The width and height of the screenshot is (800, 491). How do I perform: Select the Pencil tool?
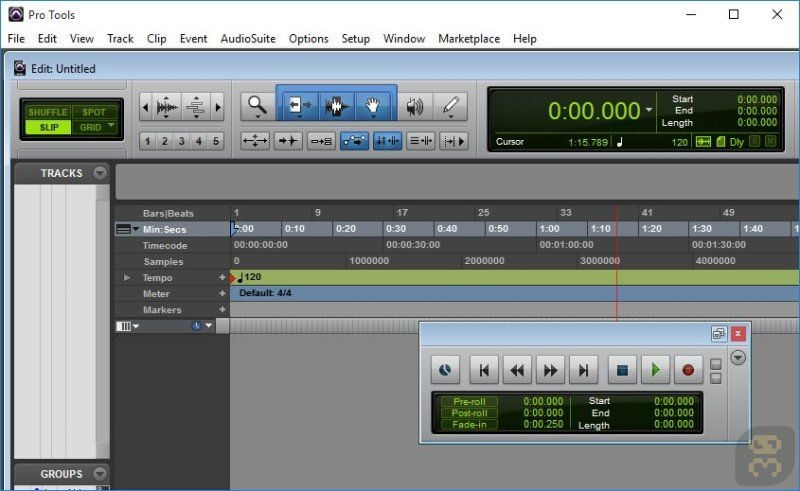451,106
